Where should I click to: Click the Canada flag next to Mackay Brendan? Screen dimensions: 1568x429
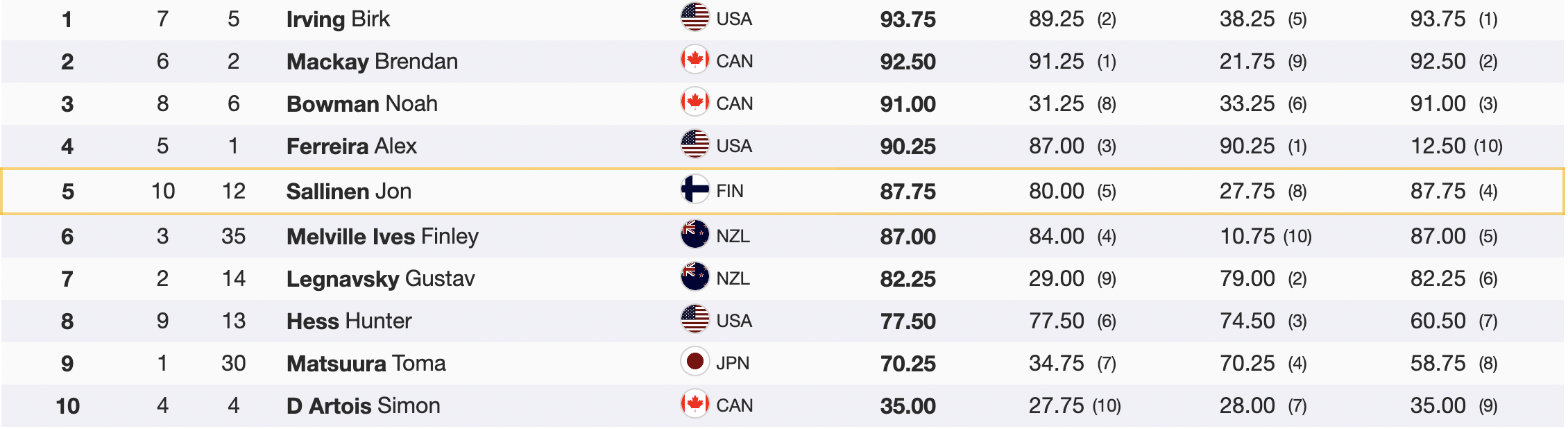click(x=694, y=60)
